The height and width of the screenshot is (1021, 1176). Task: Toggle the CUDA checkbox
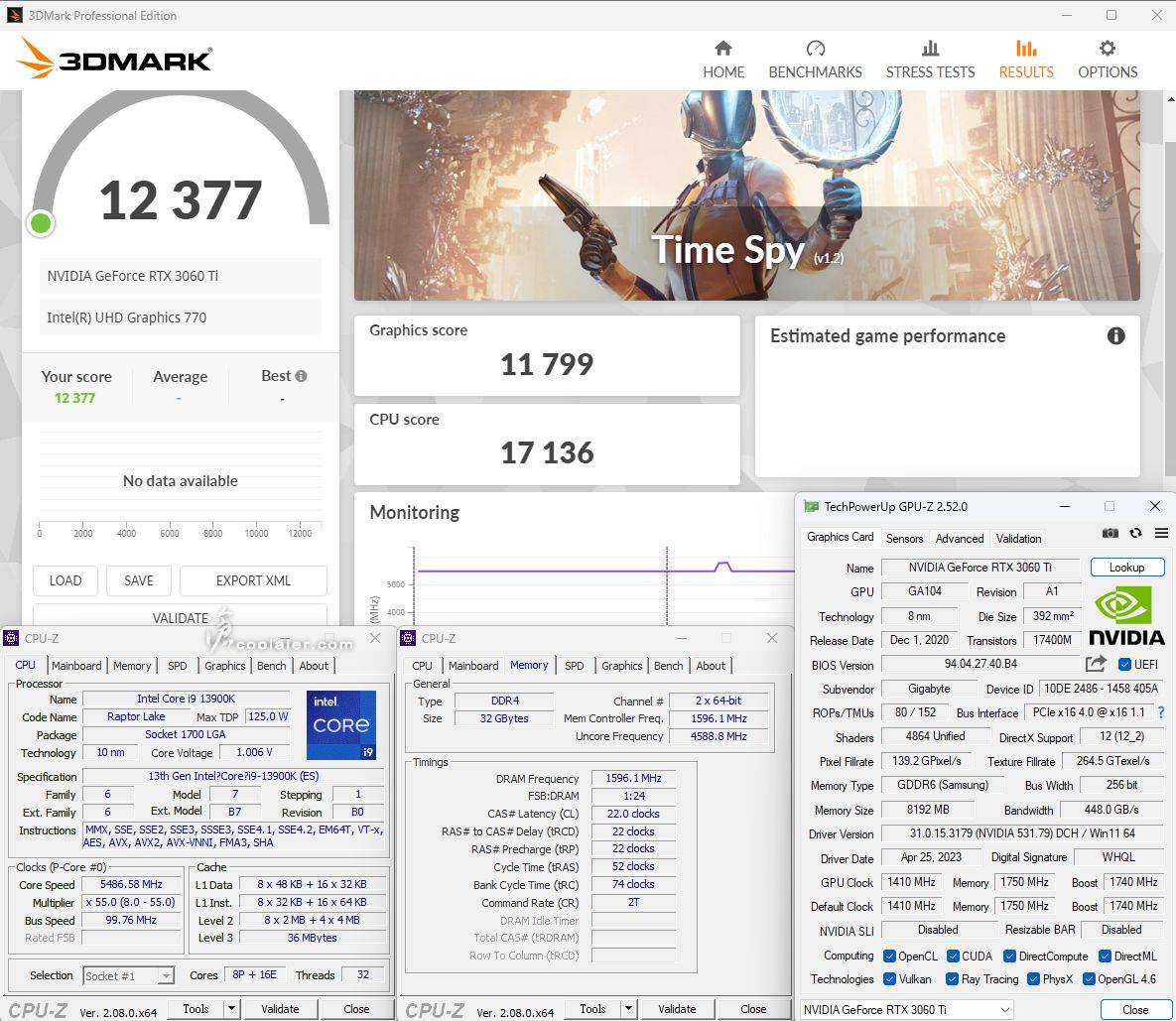pos(953,956)
